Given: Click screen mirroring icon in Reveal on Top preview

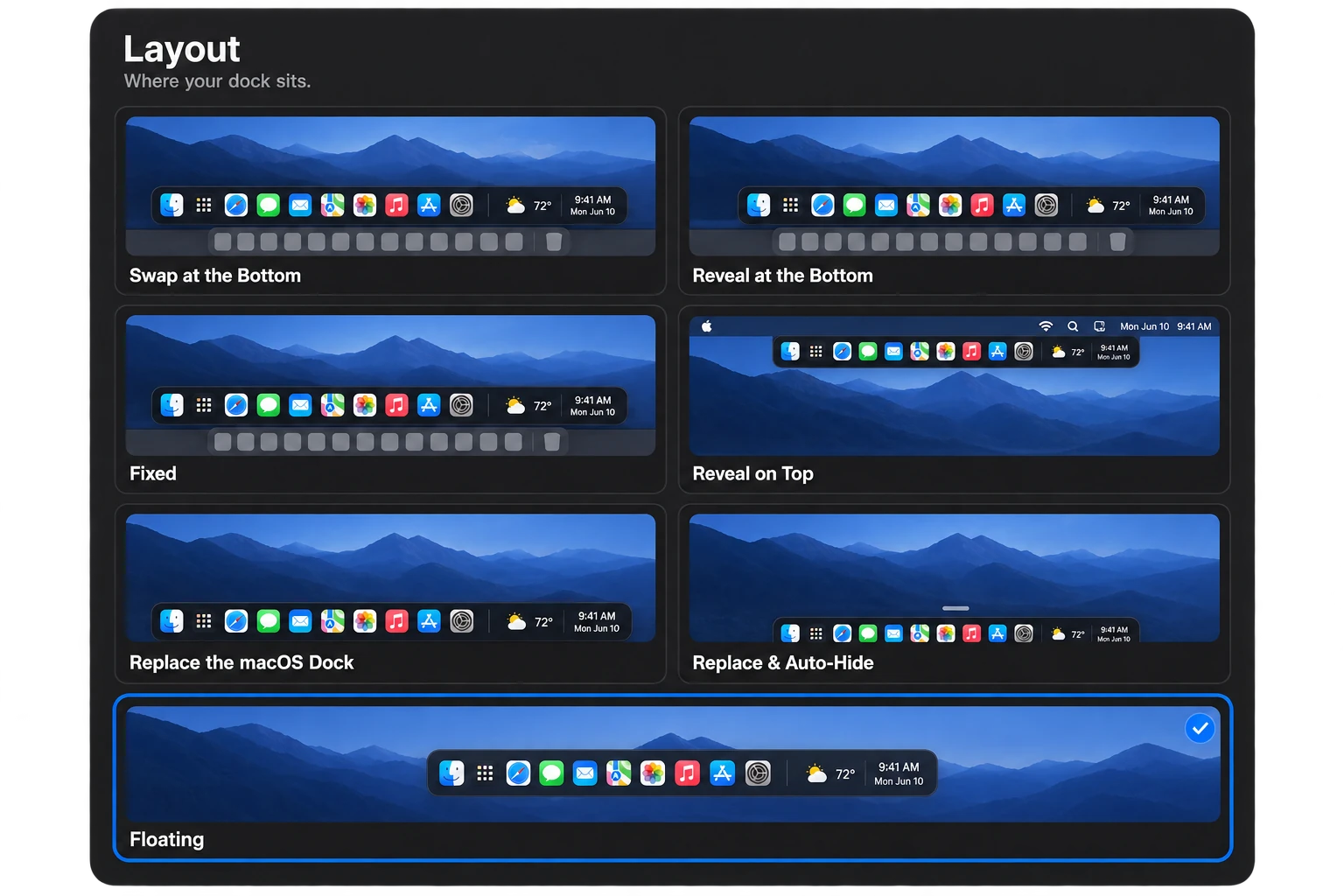Looking at the screenshot, I should (x=1099, y=326).
